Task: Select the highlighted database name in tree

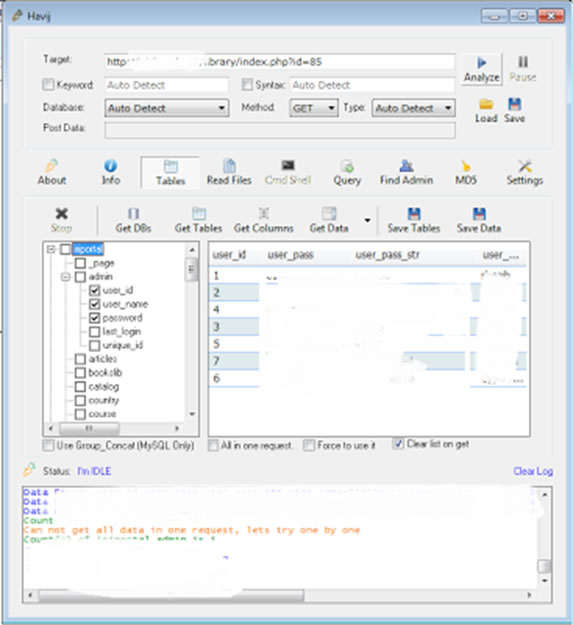Action: pos(88,249)
